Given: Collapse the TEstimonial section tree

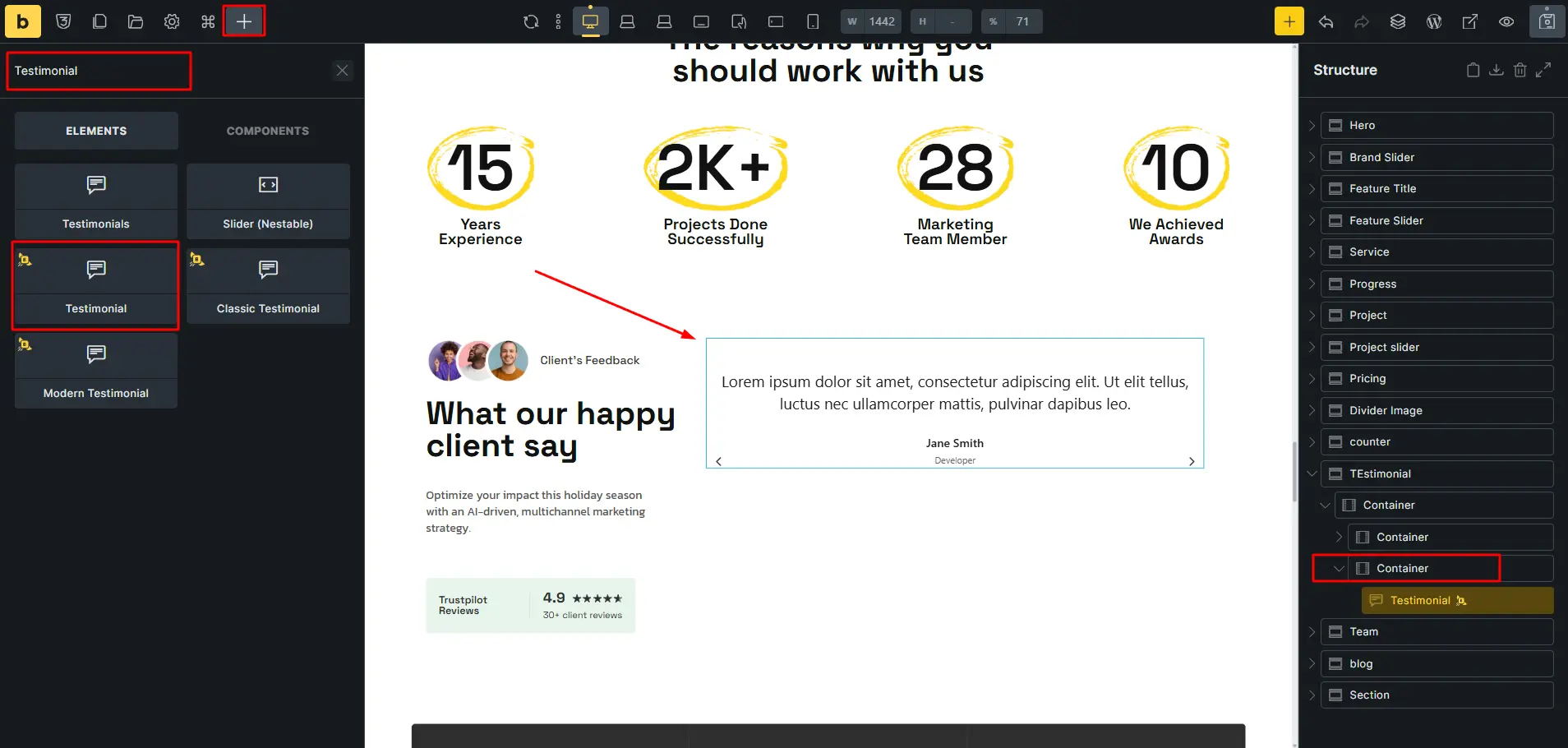Looking at the screenshot, I should coord(1312,473).
